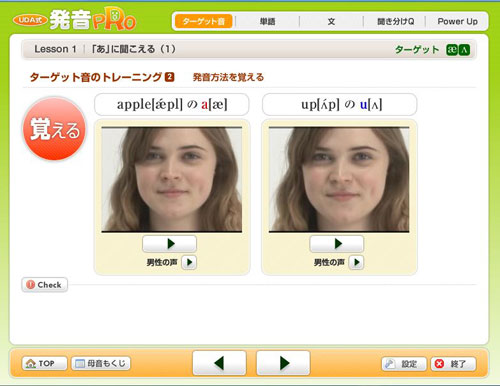
Task: Click the Check button
Action: [45, 285]
